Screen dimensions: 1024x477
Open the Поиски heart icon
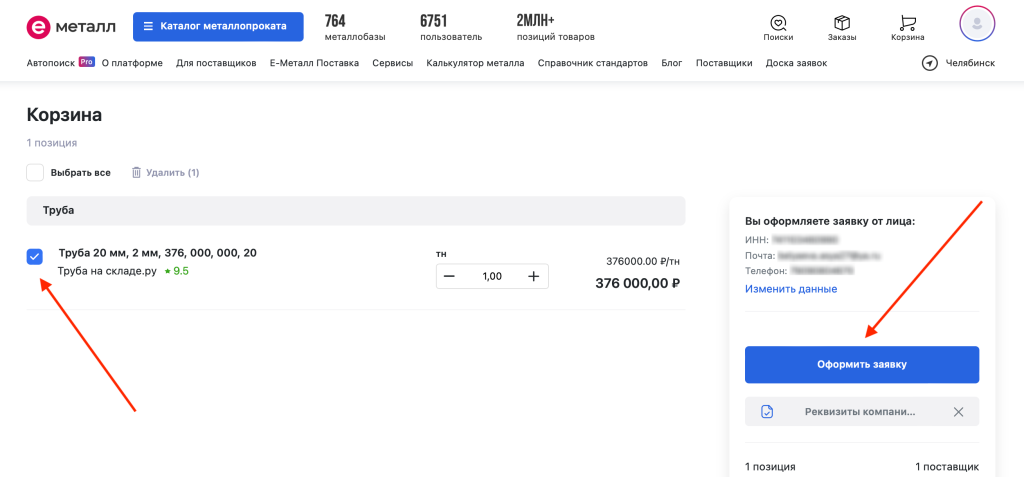[777, 22]
